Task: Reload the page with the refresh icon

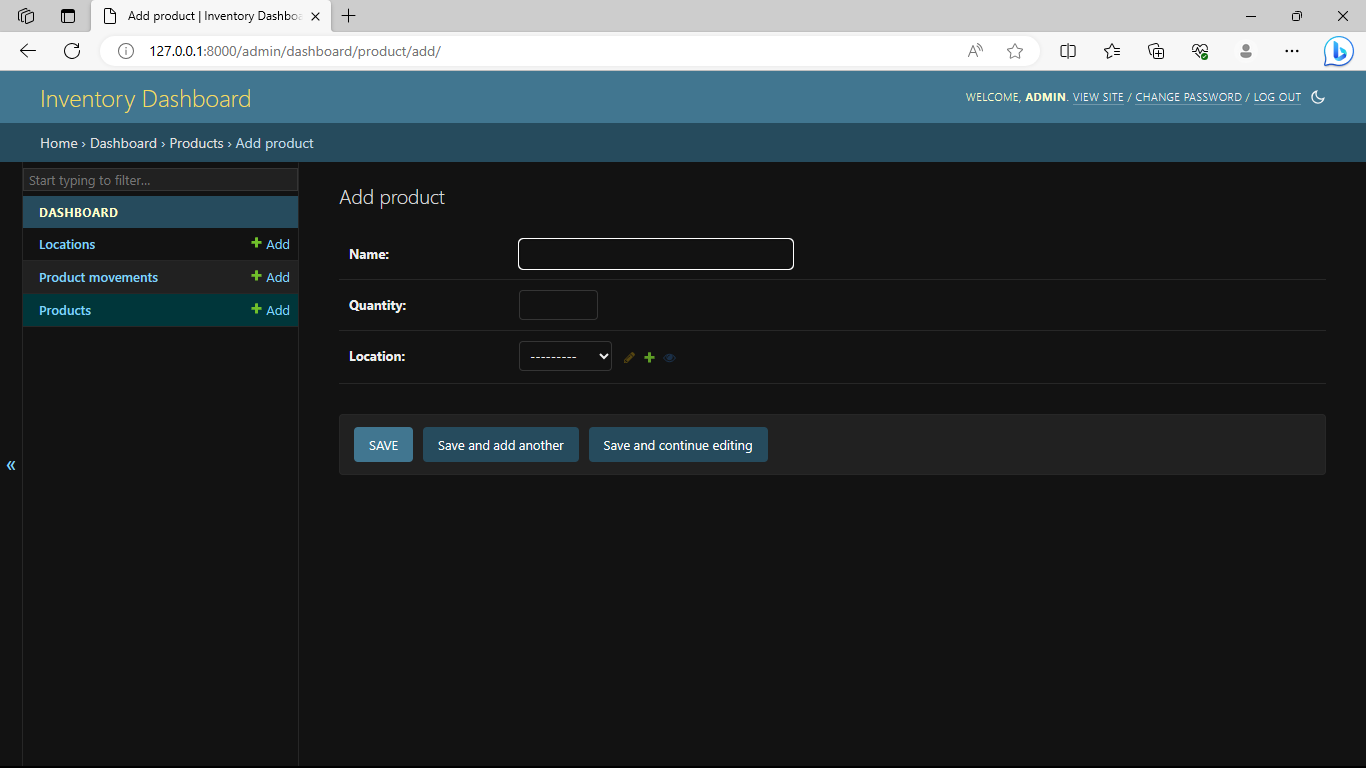Action: coord(71,51)
